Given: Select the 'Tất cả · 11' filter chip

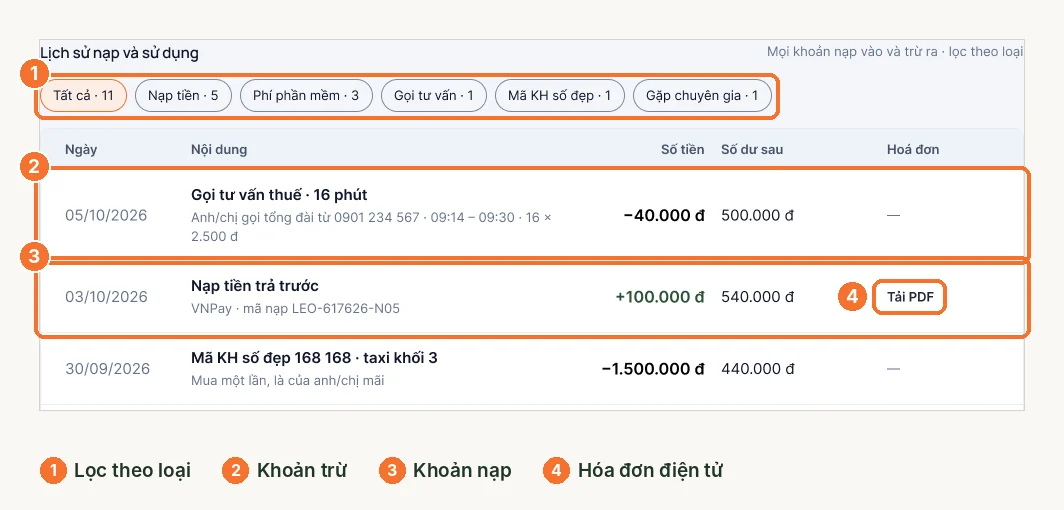Looking at the screenshot, I should click(x=83, y=96).
